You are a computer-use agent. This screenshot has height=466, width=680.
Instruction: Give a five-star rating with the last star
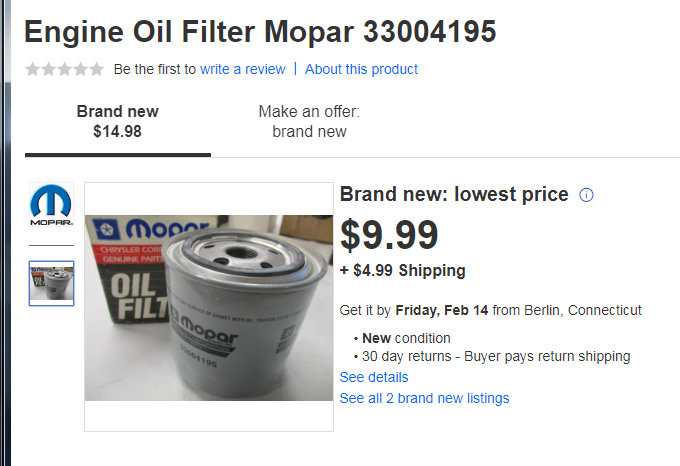point(96,69)
